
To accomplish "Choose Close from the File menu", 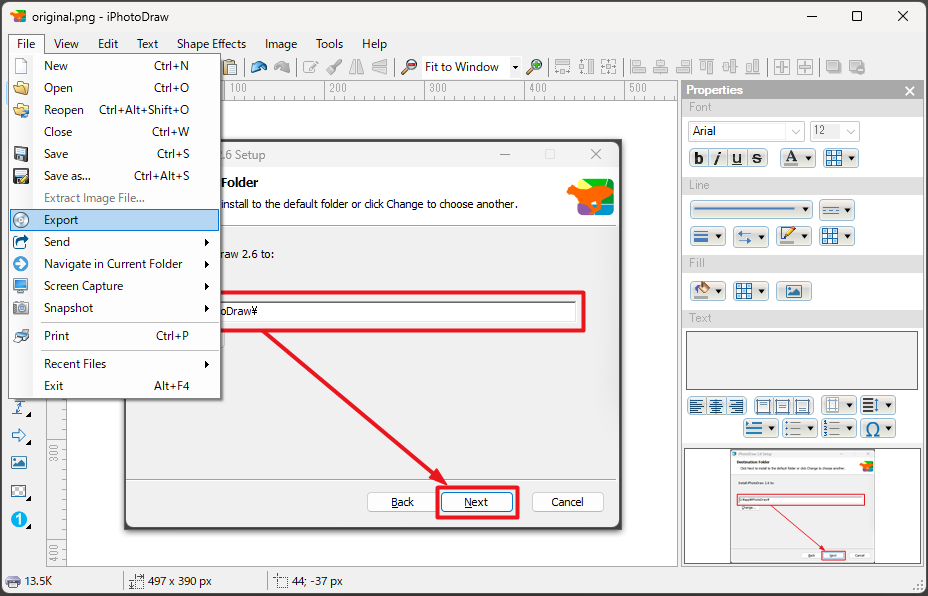I will click(114, 132).
